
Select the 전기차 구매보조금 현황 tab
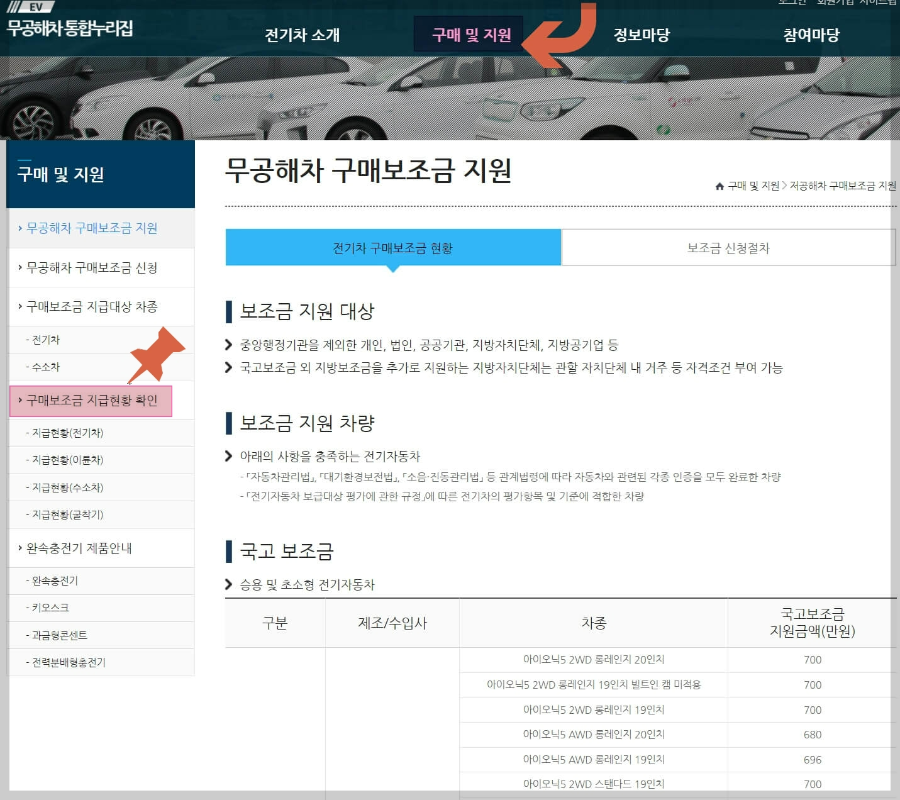point(394,246)
